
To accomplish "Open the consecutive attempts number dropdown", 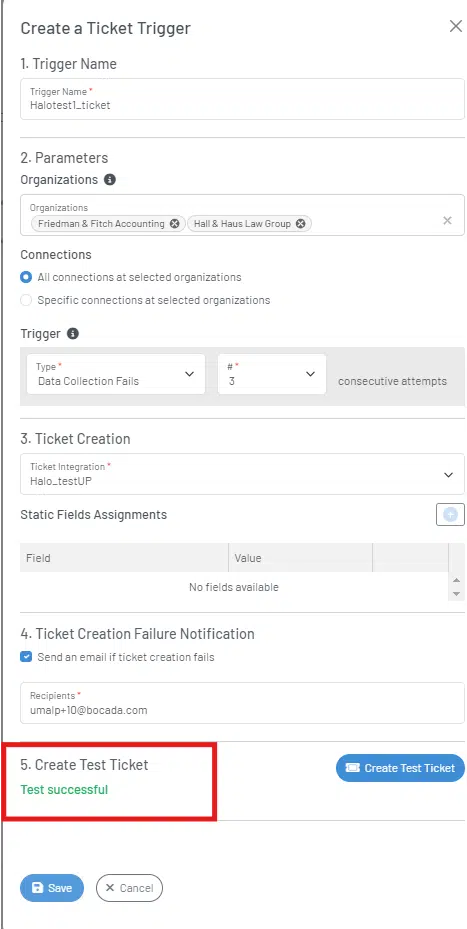I will click(x=272, y=374).
